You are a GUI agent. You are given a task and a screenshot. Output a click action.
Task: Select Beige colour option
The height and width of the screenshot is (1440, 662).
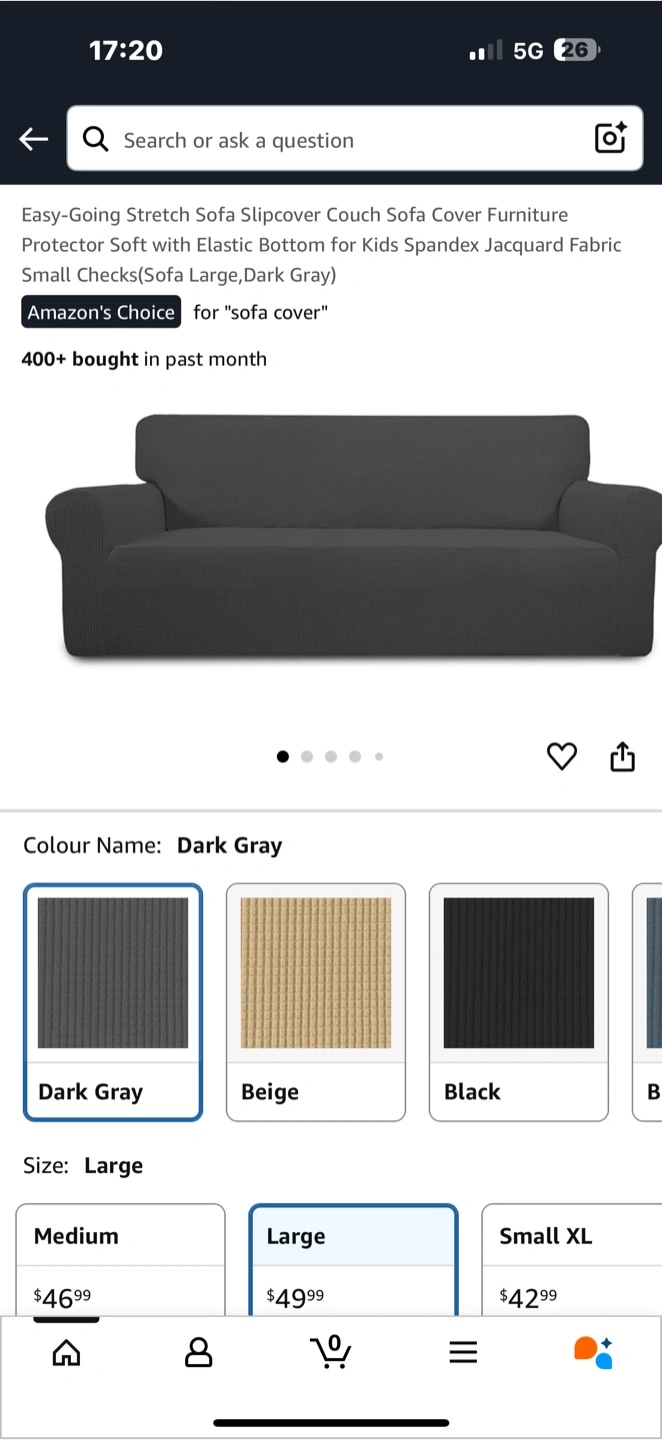tap(316, 1002)
